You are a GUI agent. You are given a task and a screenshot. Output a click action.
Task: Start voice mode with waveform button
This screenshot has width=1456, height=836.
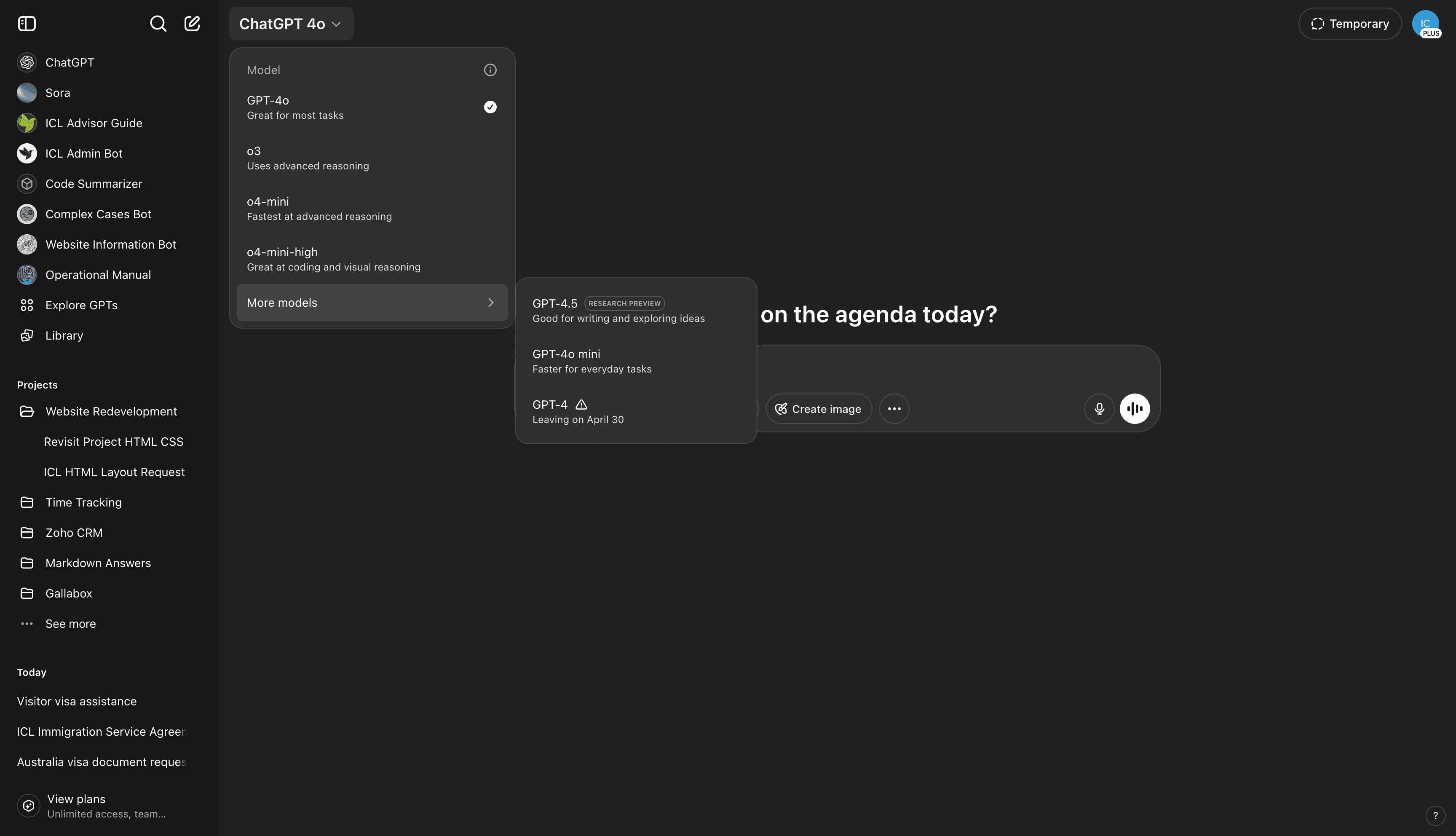(1135, 409)
